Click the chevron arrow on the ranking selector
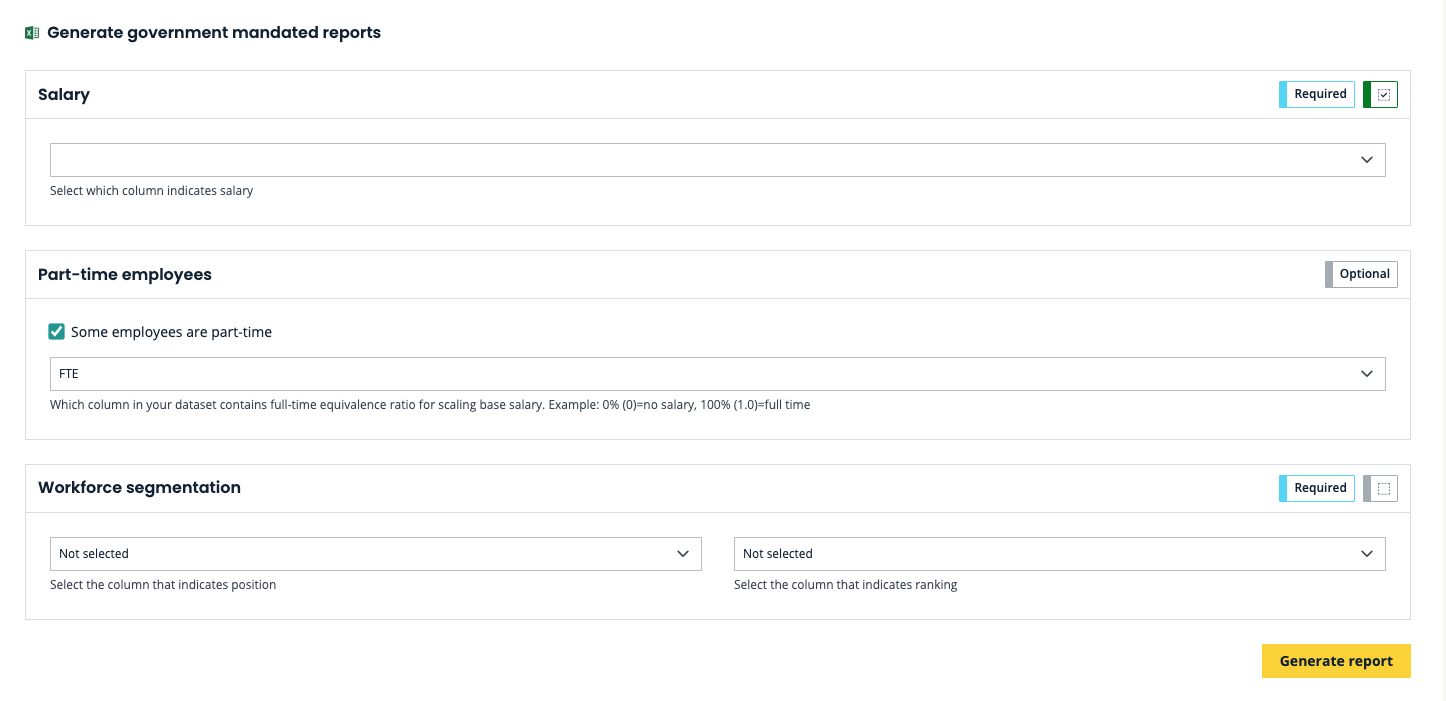1446x701 pixels. click(1367, 554)
